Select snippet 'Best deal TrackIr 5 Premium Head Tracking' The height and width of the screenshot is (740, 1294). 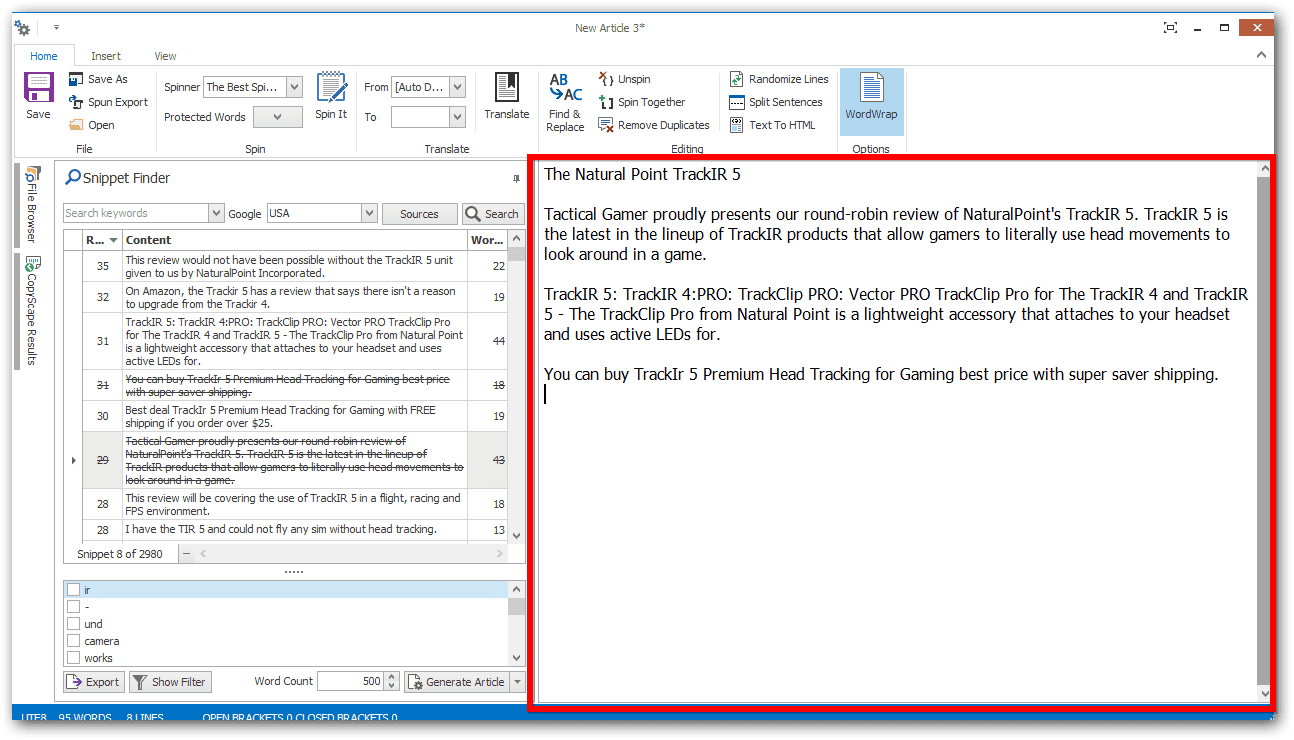tap(295, 416)
